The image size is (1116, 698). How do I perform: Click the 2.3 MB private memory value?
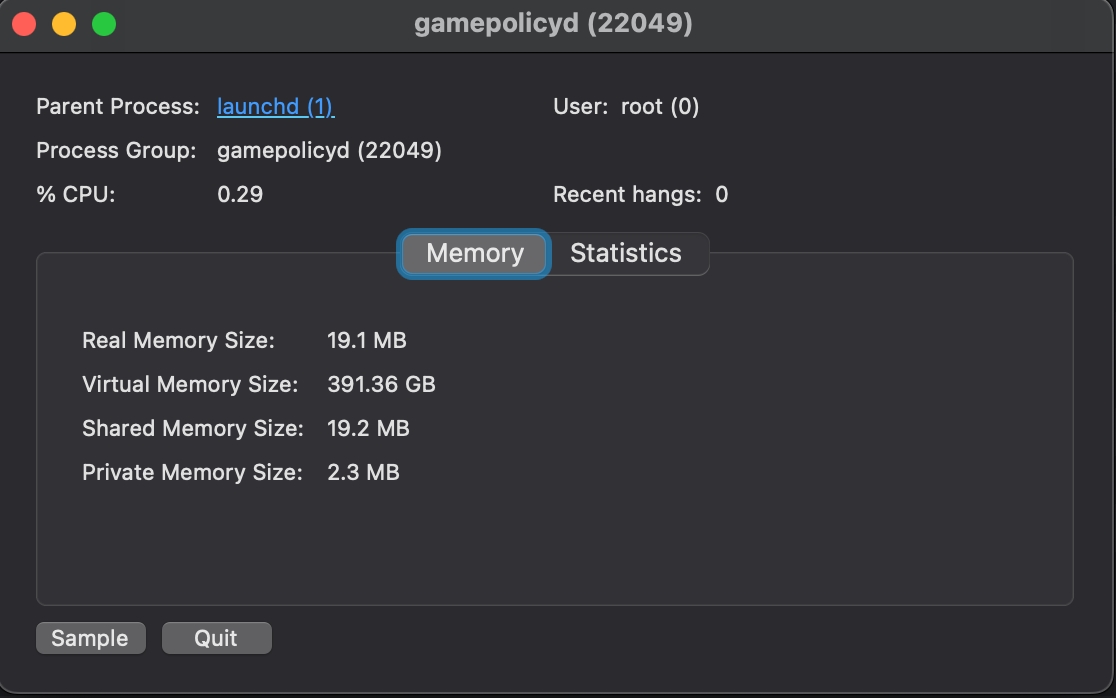tap(363, 472)
